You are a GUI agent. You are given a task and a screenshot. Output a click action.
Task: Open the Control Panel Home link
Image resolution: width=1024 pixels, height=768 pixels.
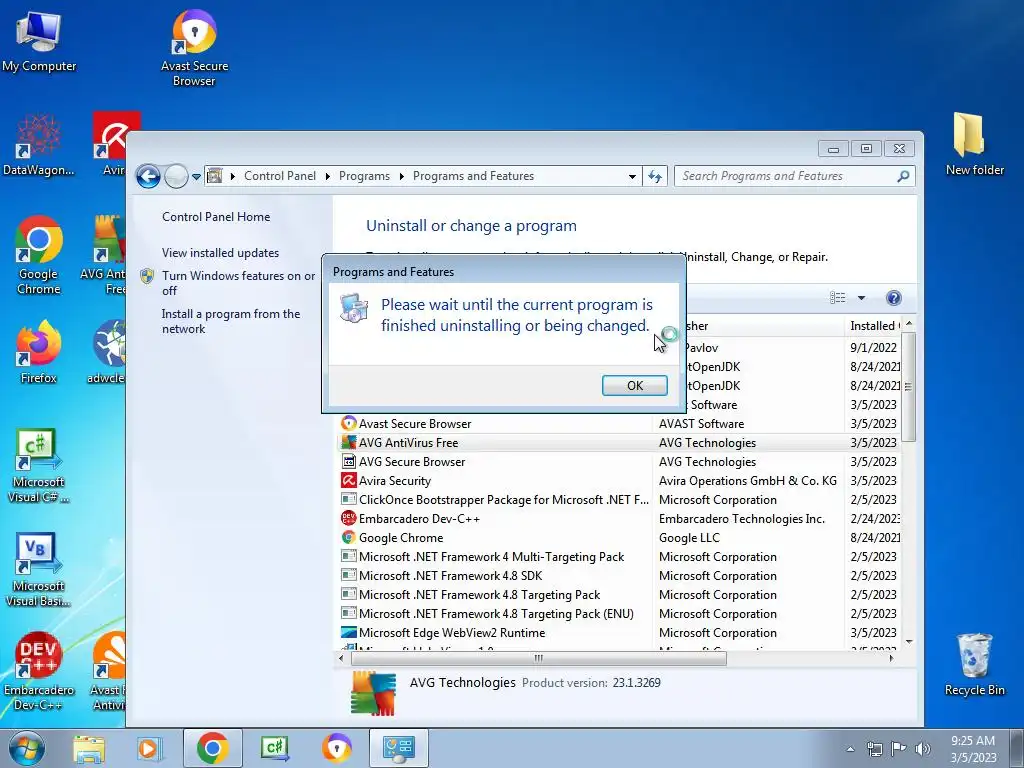click(x=216, y=217)
